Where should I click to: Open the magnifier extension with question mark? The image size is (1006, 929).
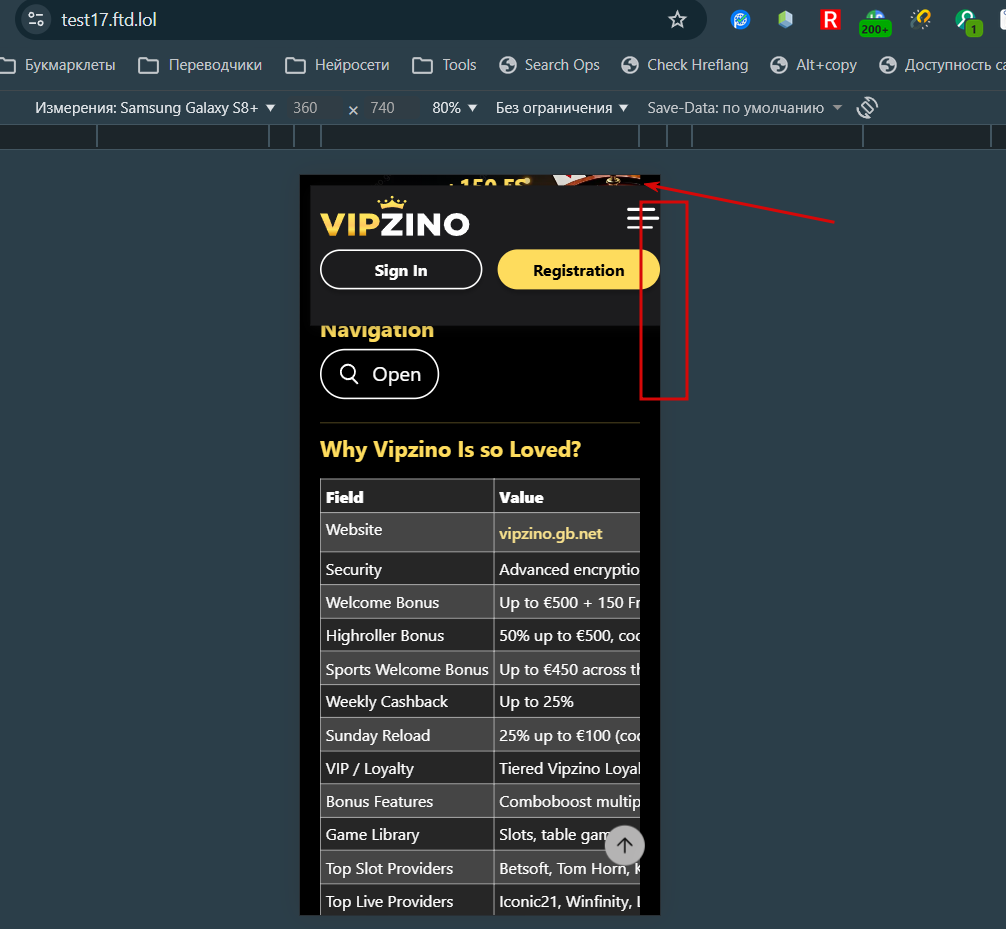(x=921, y=20)
